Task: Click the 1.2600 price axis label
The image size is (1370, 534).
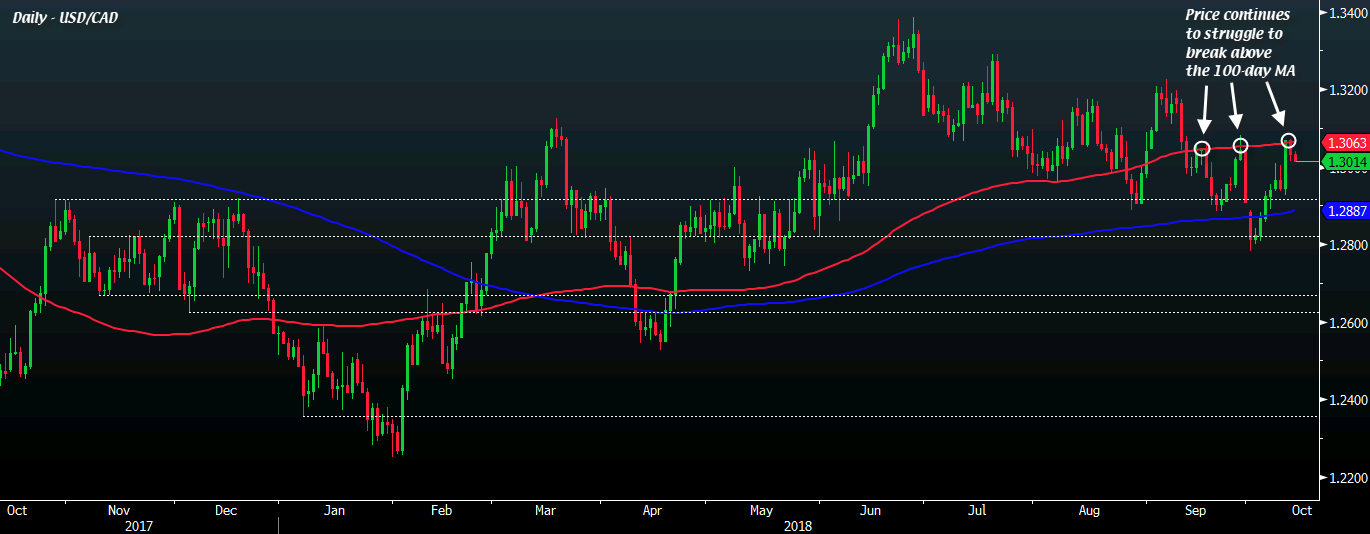Action: pos(1346,323)
